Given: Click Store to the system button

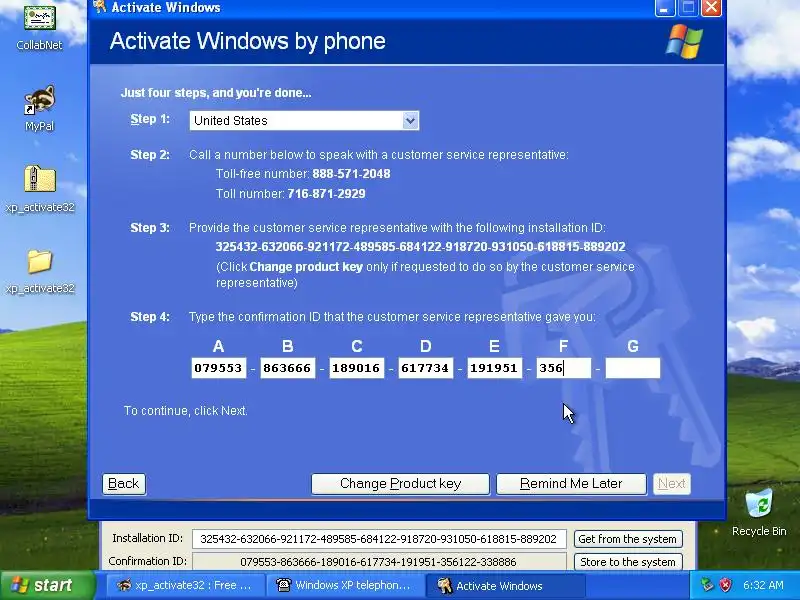Looking at the screenshot, I should point(628,562).
